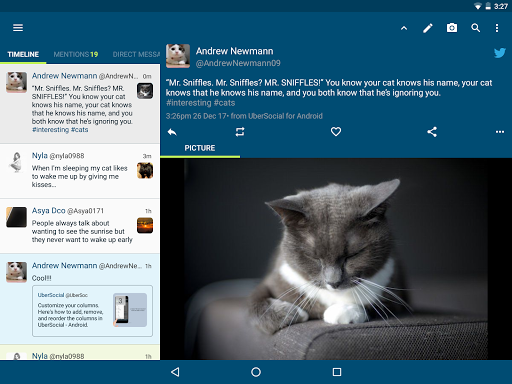Expand more tweet actions ellipsis
The width and height of the screenshot is (512, 384).
pyautogui.click(x=500, y=132)
